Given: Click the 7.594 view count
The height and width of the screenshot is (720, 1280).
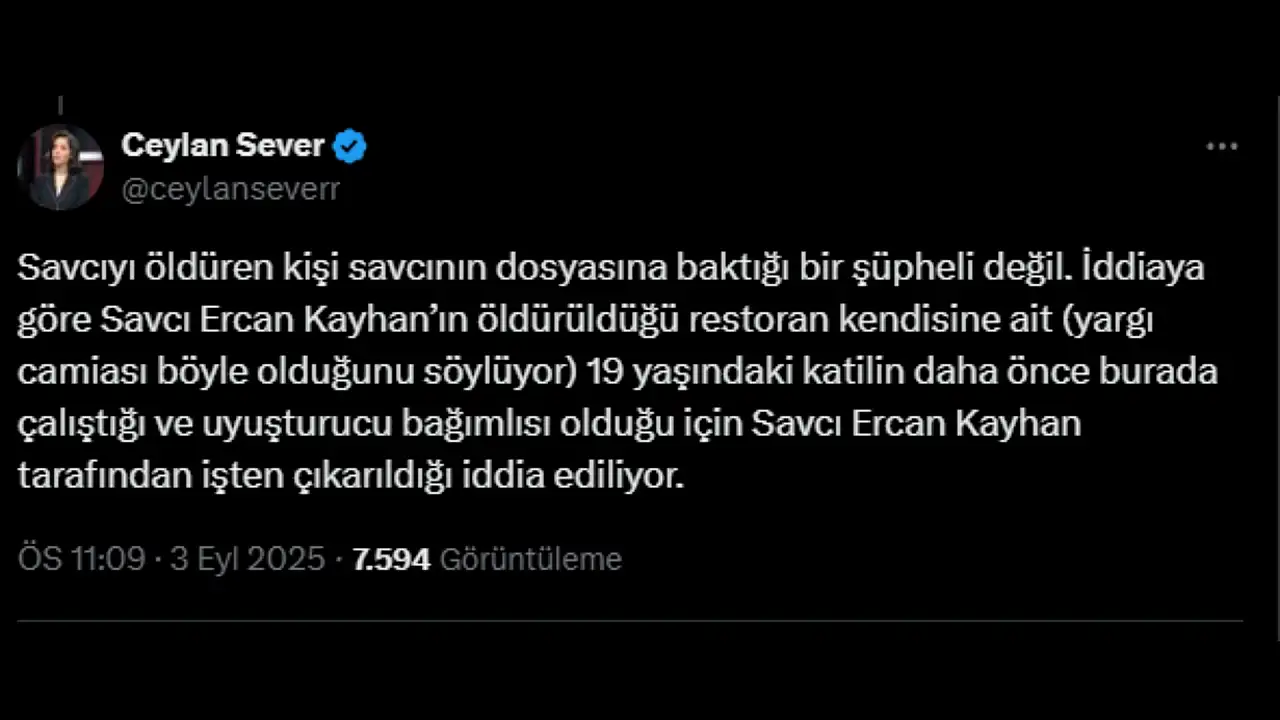Looking at the screenshot, I should (x=391, y=559).
